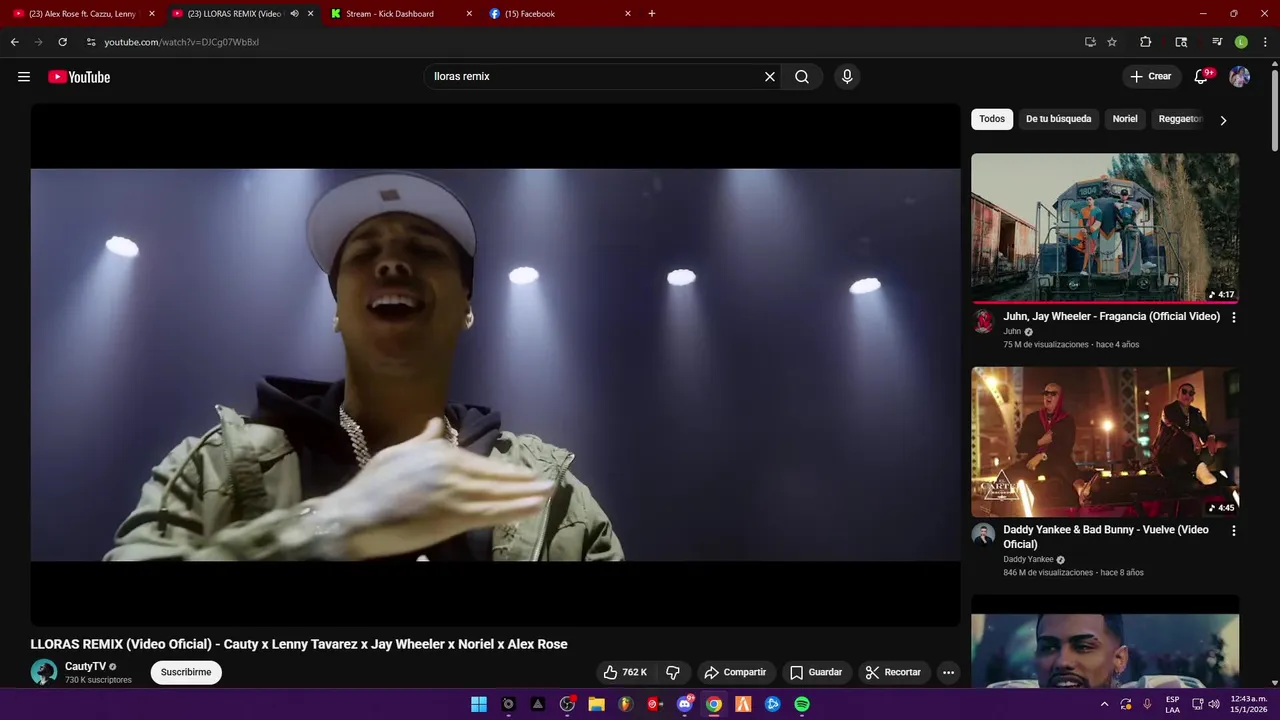The width and height of the screenshot is (1280, 720).
Task: Open the CautyTV channel name link
Action: click(85, 666)
